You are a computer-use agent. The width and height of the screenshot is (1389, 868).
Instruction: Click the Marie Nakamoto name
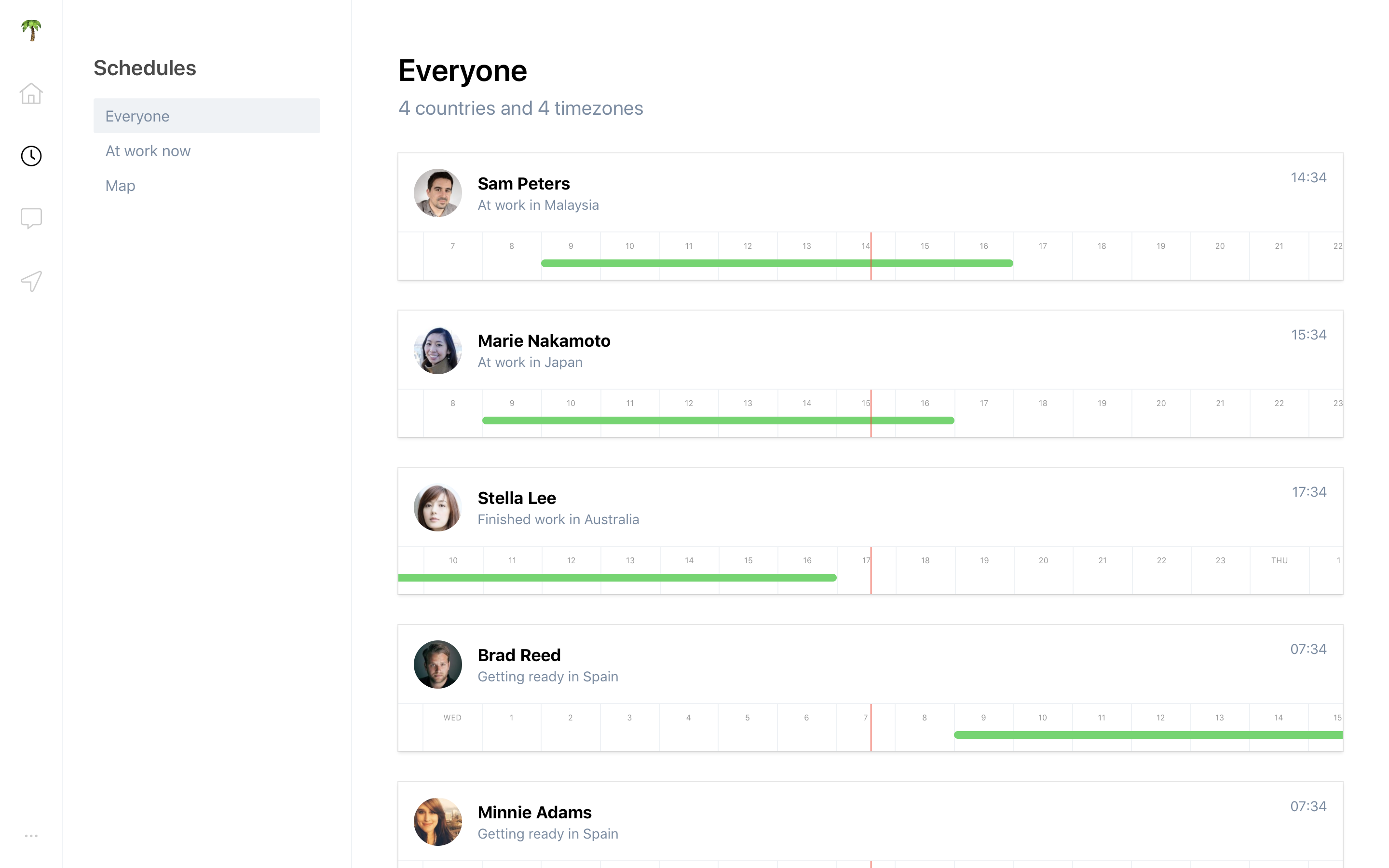544,341
